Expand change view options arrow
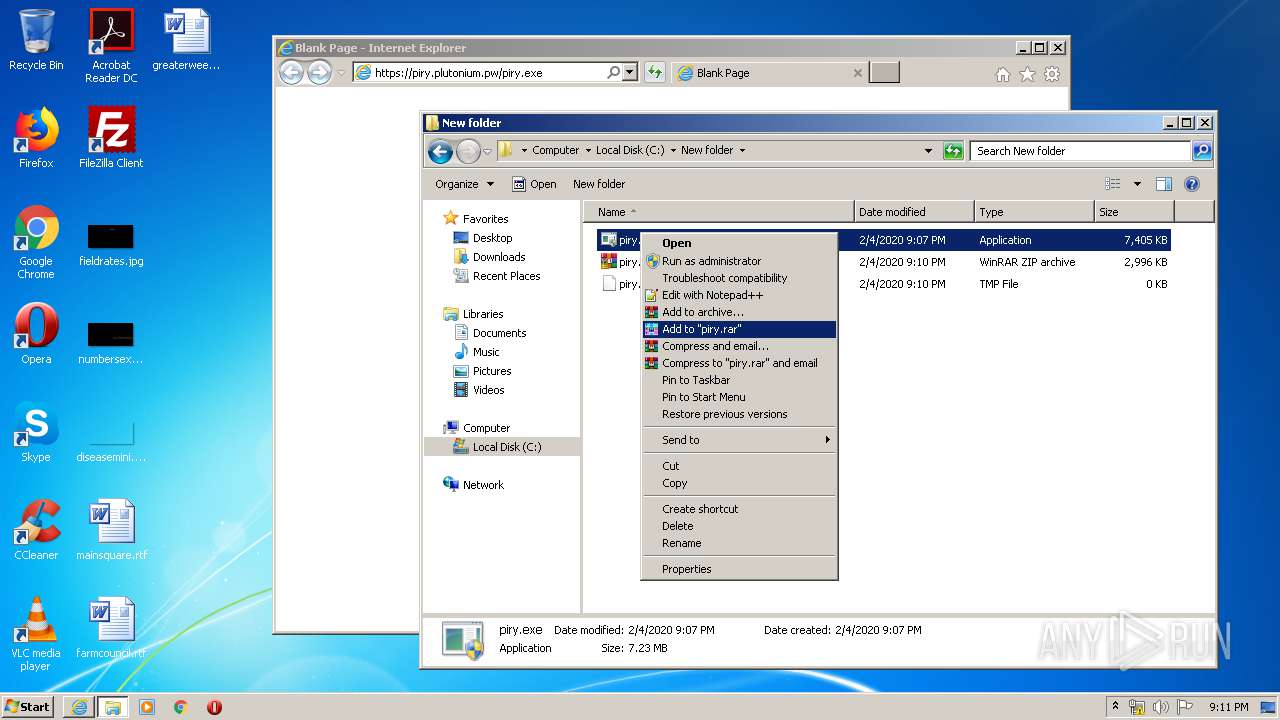The height and width of the screenshot is (720, 1280). coord(1137,184)
